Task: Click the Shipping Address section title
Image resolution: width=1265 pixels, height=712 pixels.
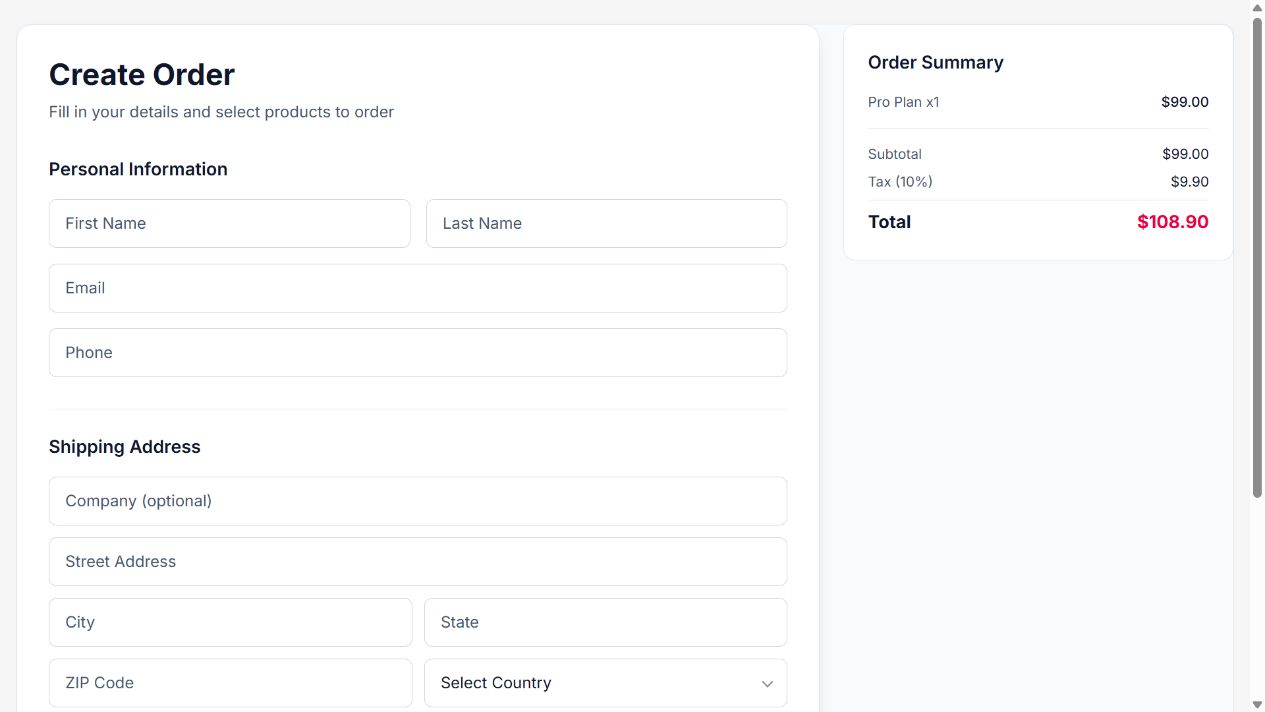Action: coord(125,447)
